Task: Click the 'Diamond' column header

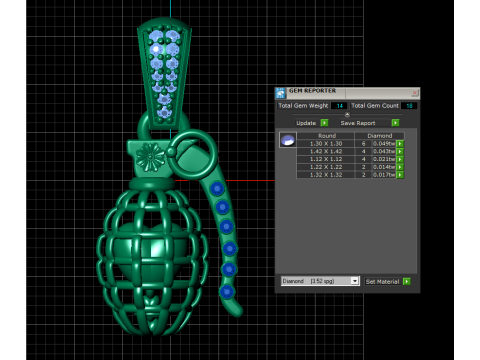Action: tap(380, 136)
